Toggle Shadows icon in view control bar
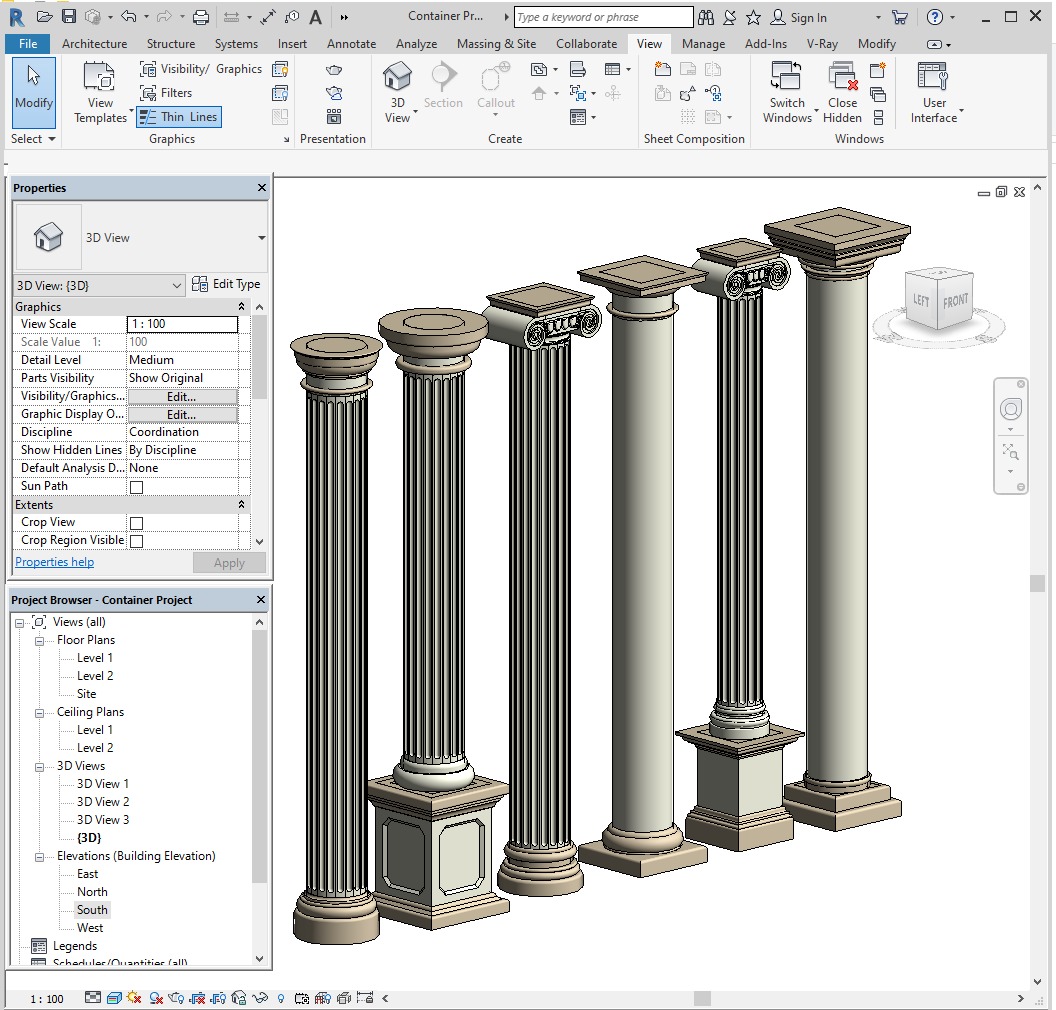 156,998
